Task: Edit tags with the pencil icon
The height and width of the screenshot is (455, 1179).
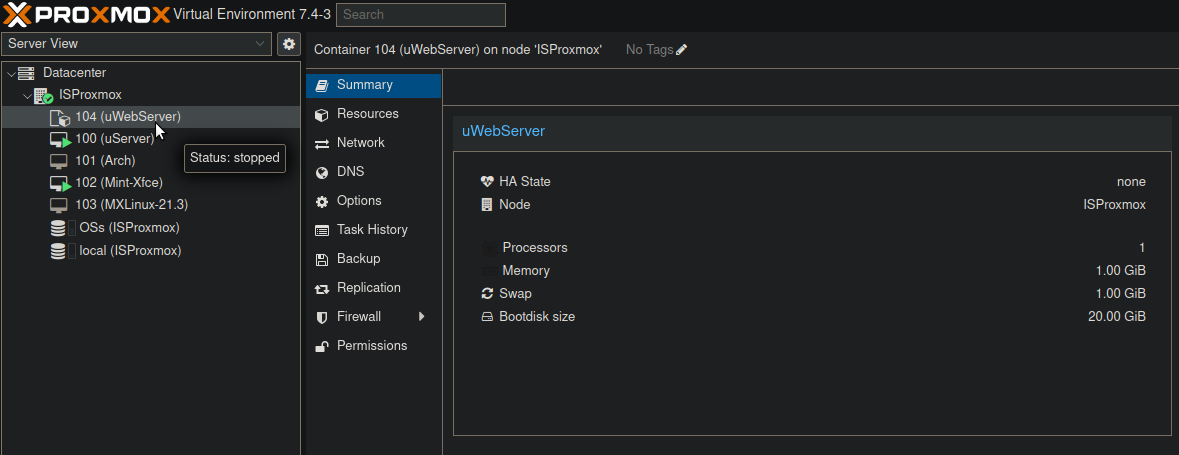Action: tap(681, 50)
